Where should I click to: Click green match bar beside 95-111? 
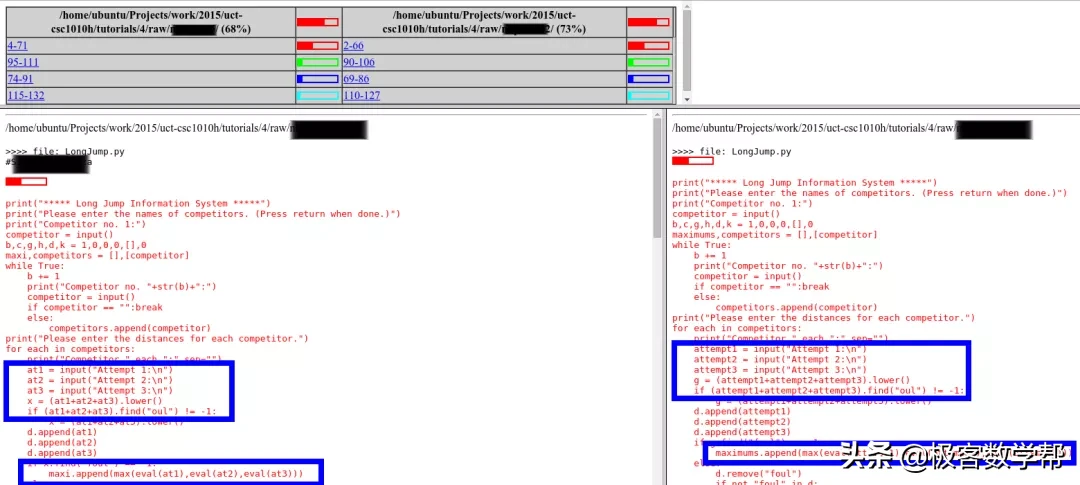(317, 63)
